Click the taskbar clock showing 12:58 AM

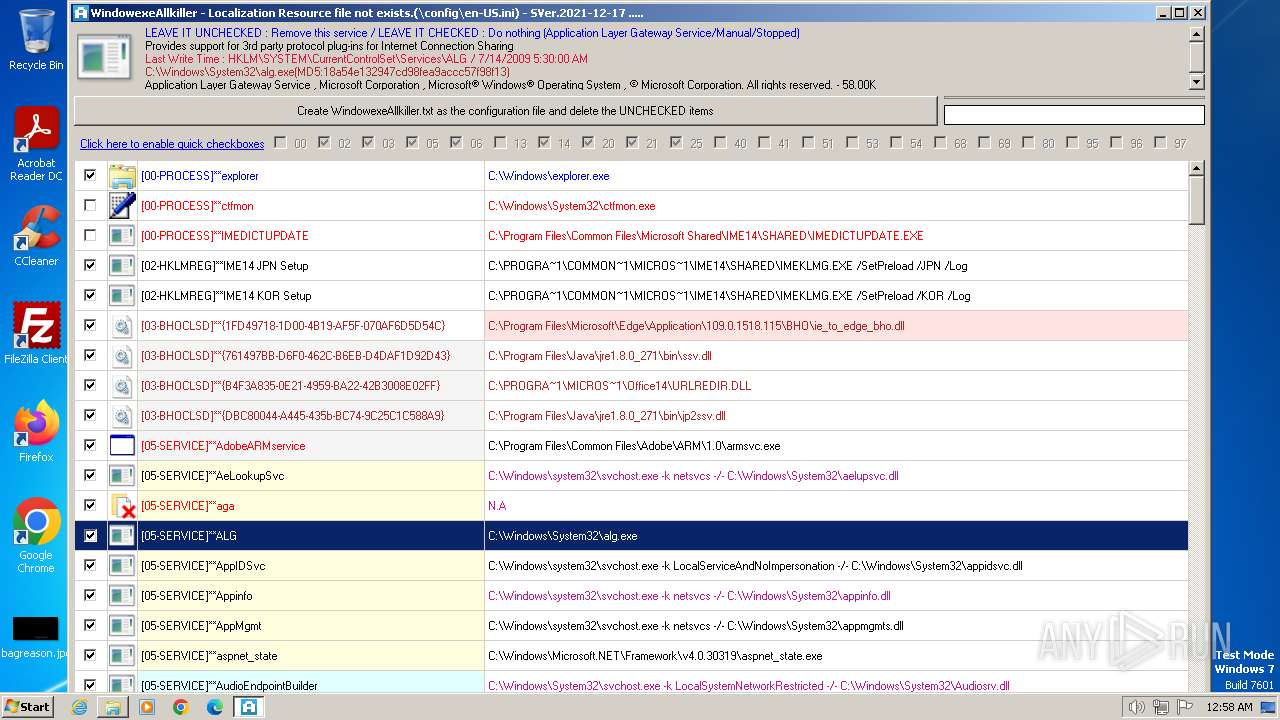point(1229,707)
